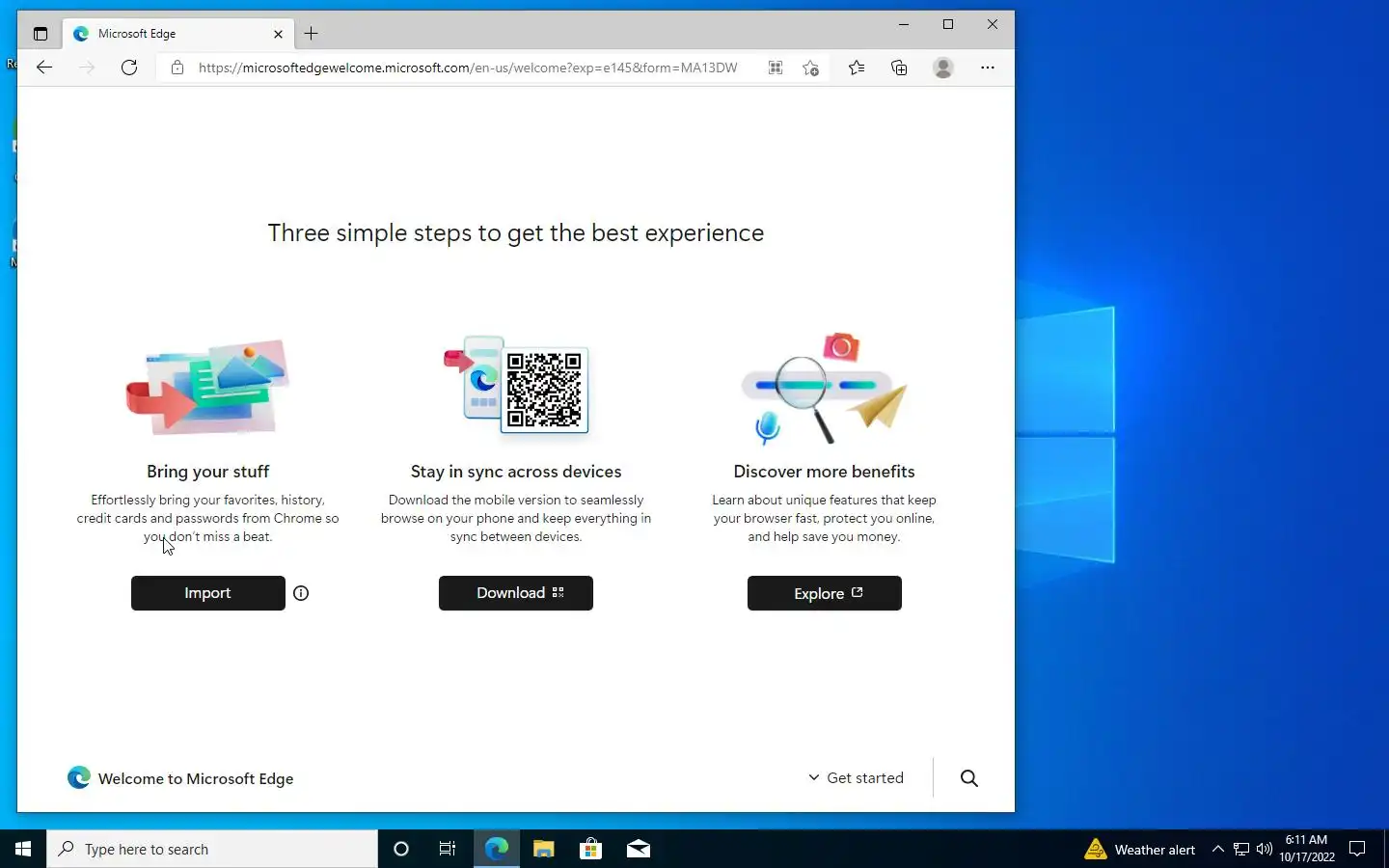Open a new tab with plus button
The width and height of the screenshot is (1389, 868).
point(311,34)
